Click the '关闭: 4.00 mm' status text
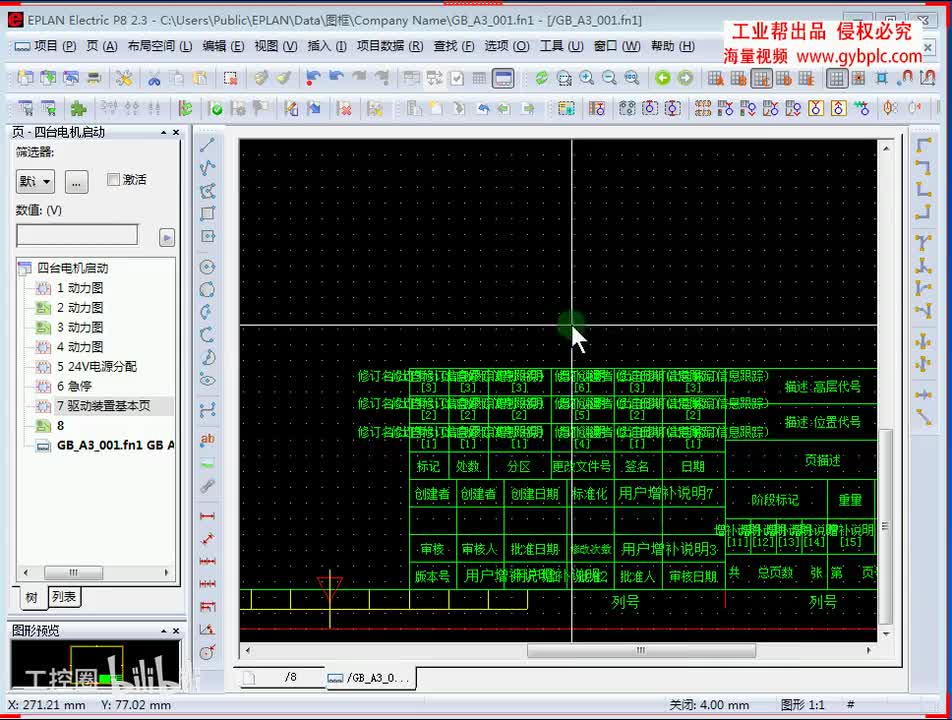The height and width of the screenshot is (720, 952). [709, 705]
